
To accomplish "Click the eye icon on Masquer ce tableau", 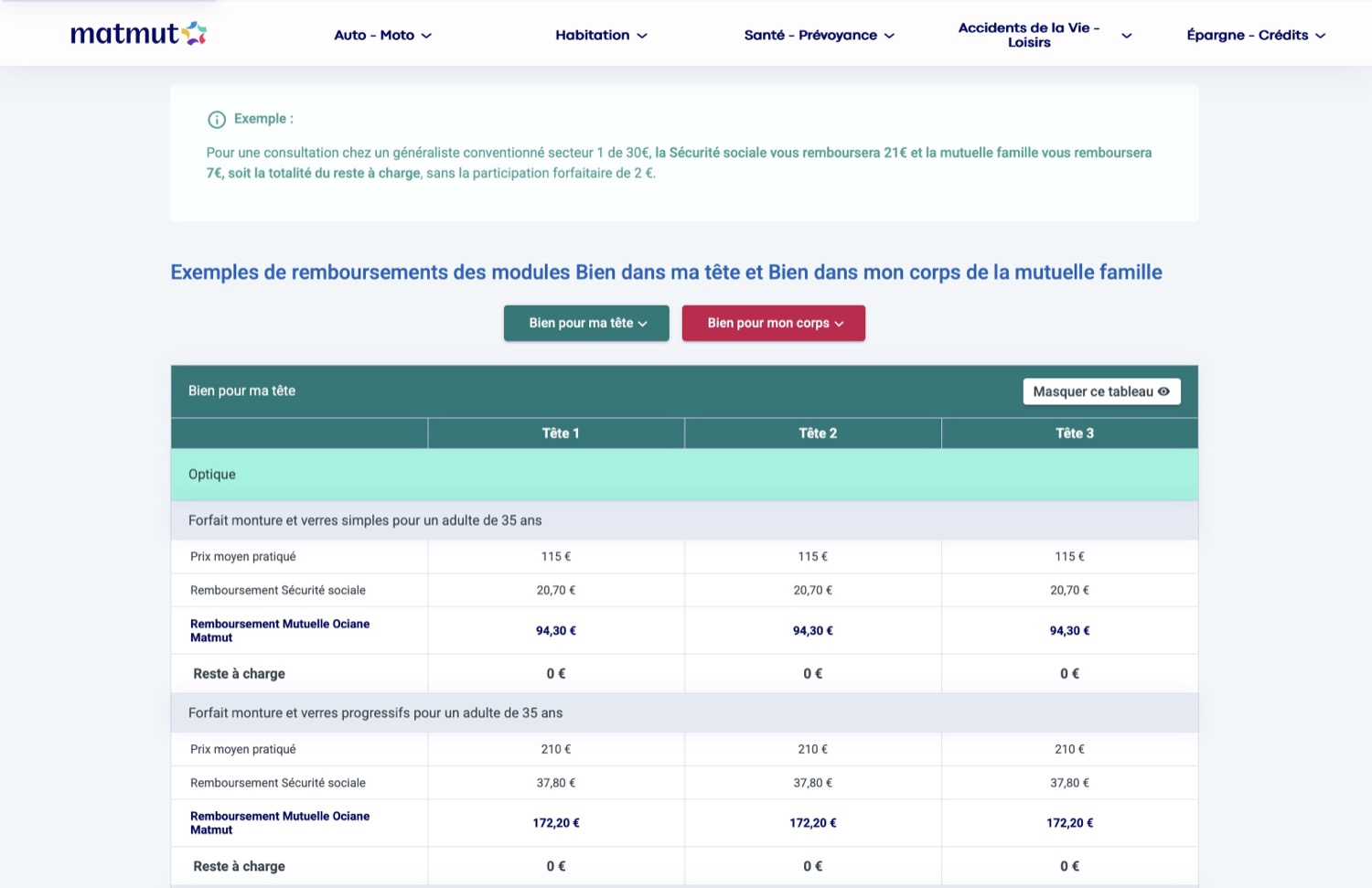I will click(1164, 391).
